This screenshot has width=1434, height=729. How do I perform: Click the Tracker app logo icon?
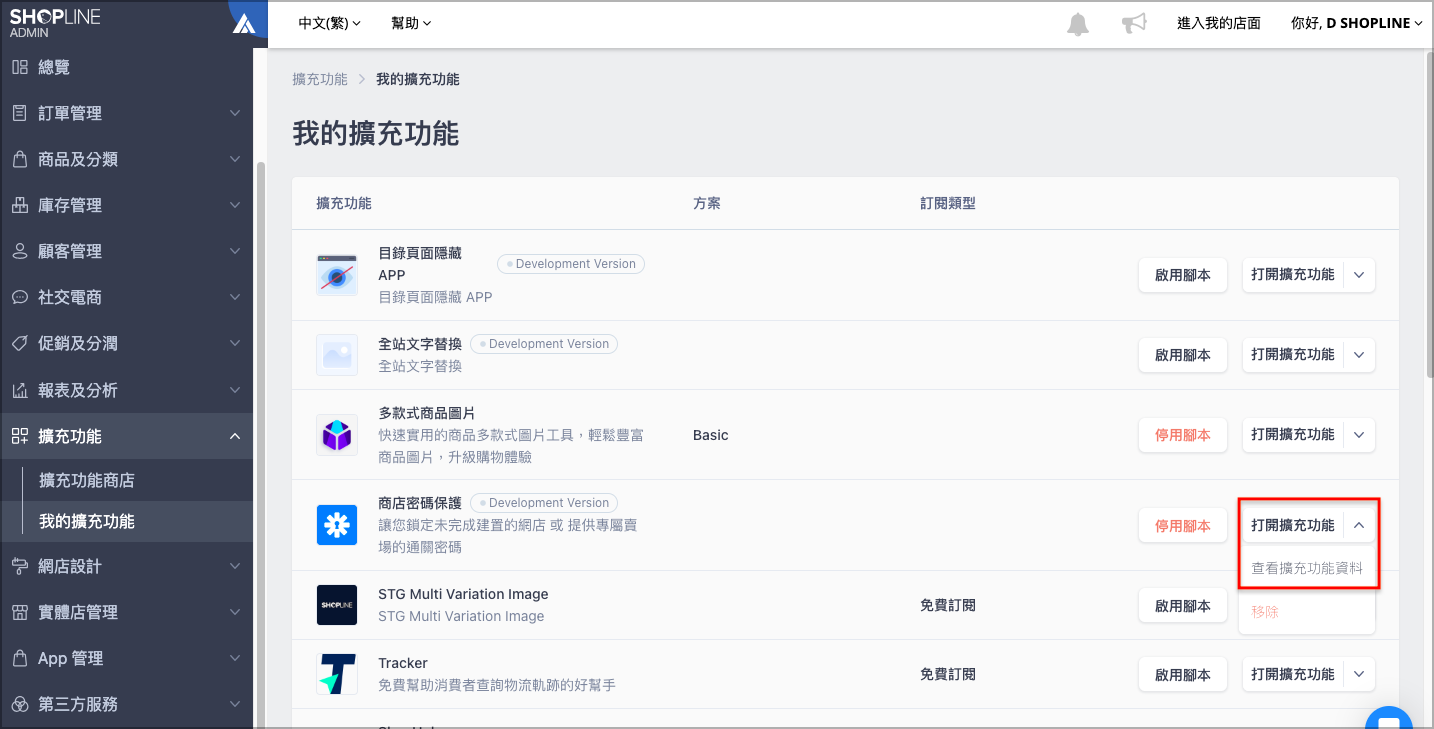pos(337,674)
